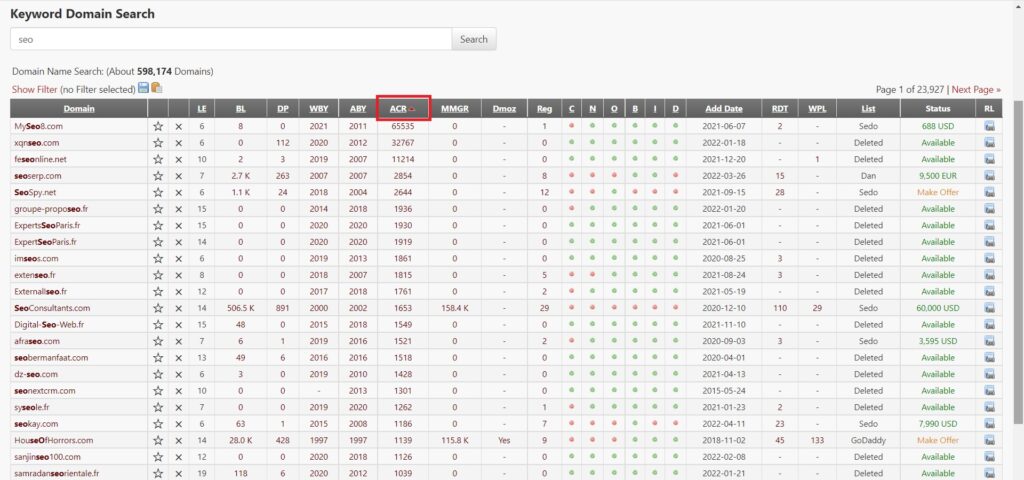The width and height of the screenshot is (1024, 480).
Task: Sort by the DP column header
Action: (x=282, y=108)
